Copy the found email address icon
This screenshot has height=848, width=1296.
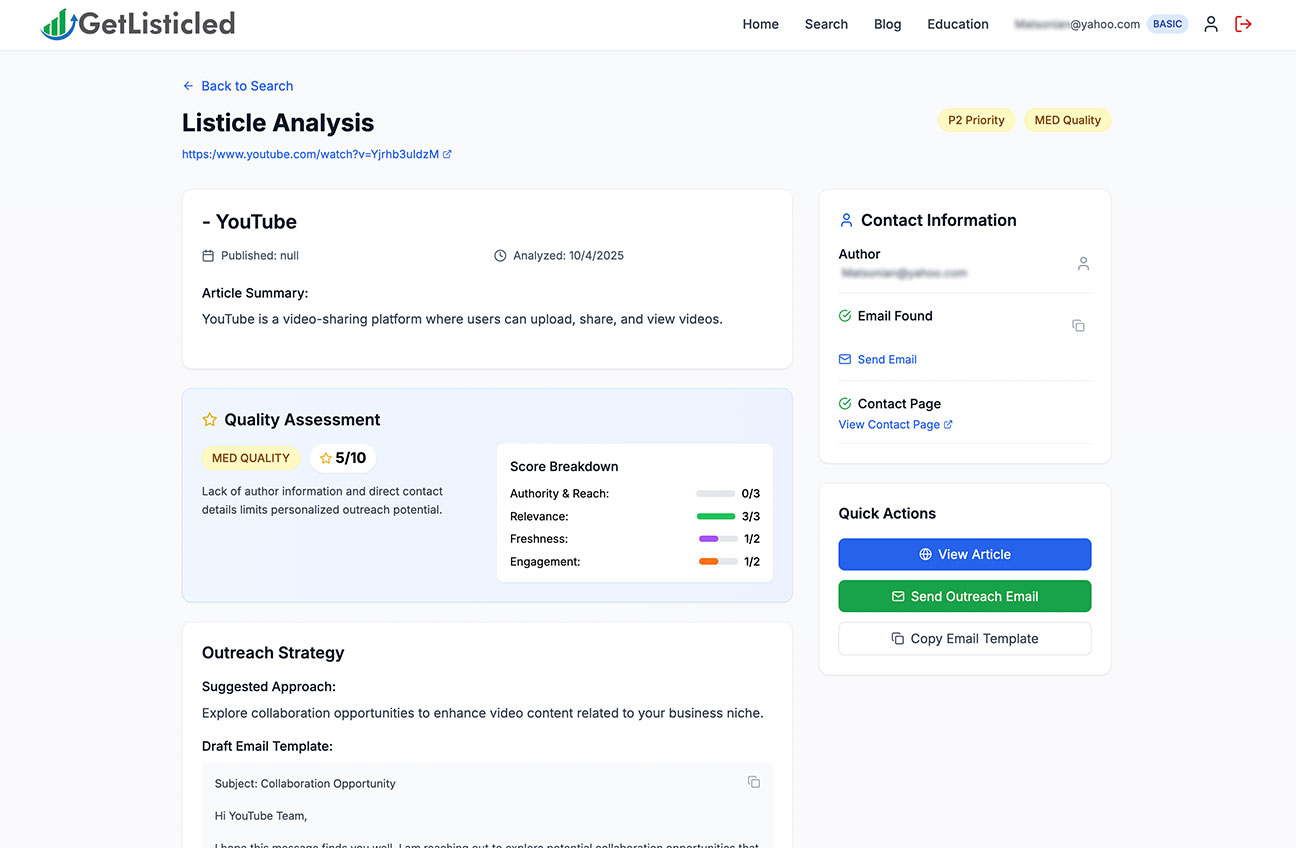1078,326
